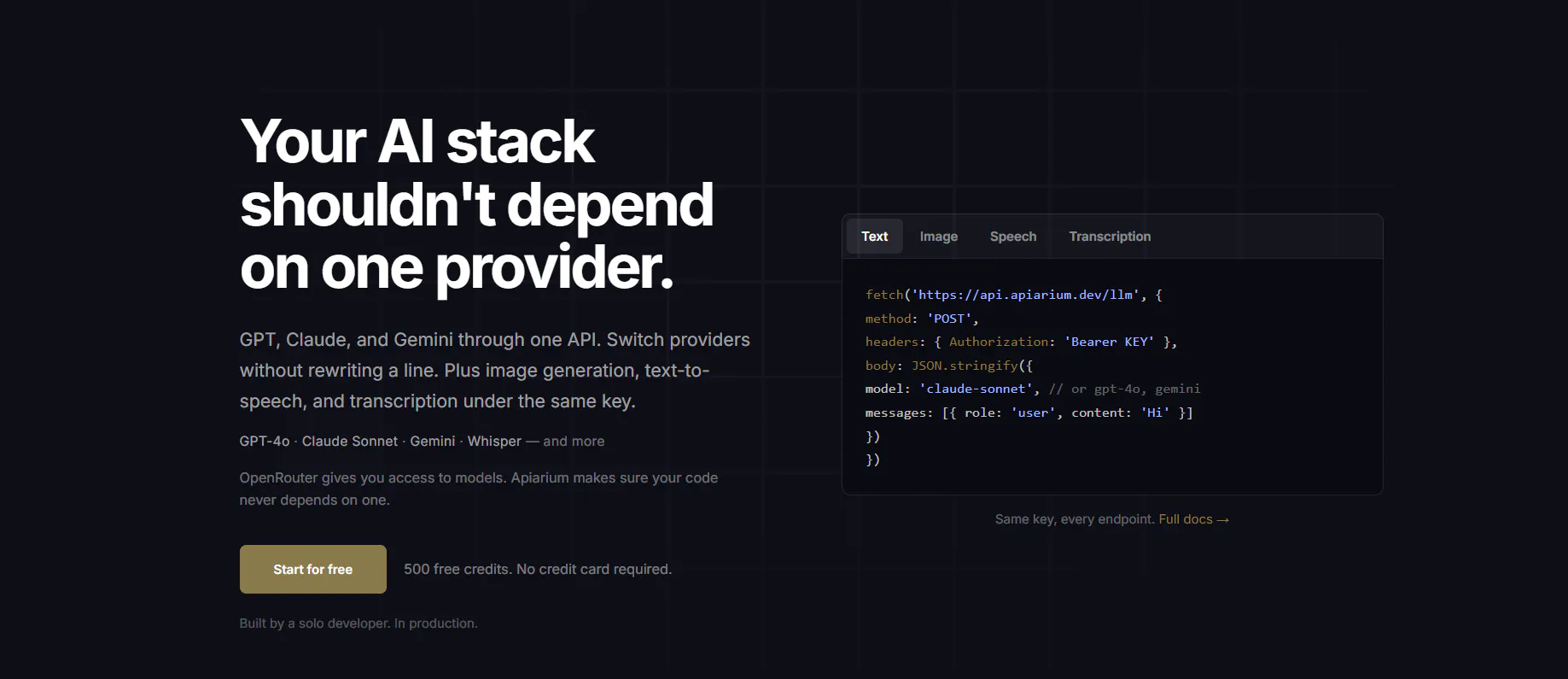Click the messages array code line
Viewport: 1568px width, 679px height.
tap(1029, 413)
